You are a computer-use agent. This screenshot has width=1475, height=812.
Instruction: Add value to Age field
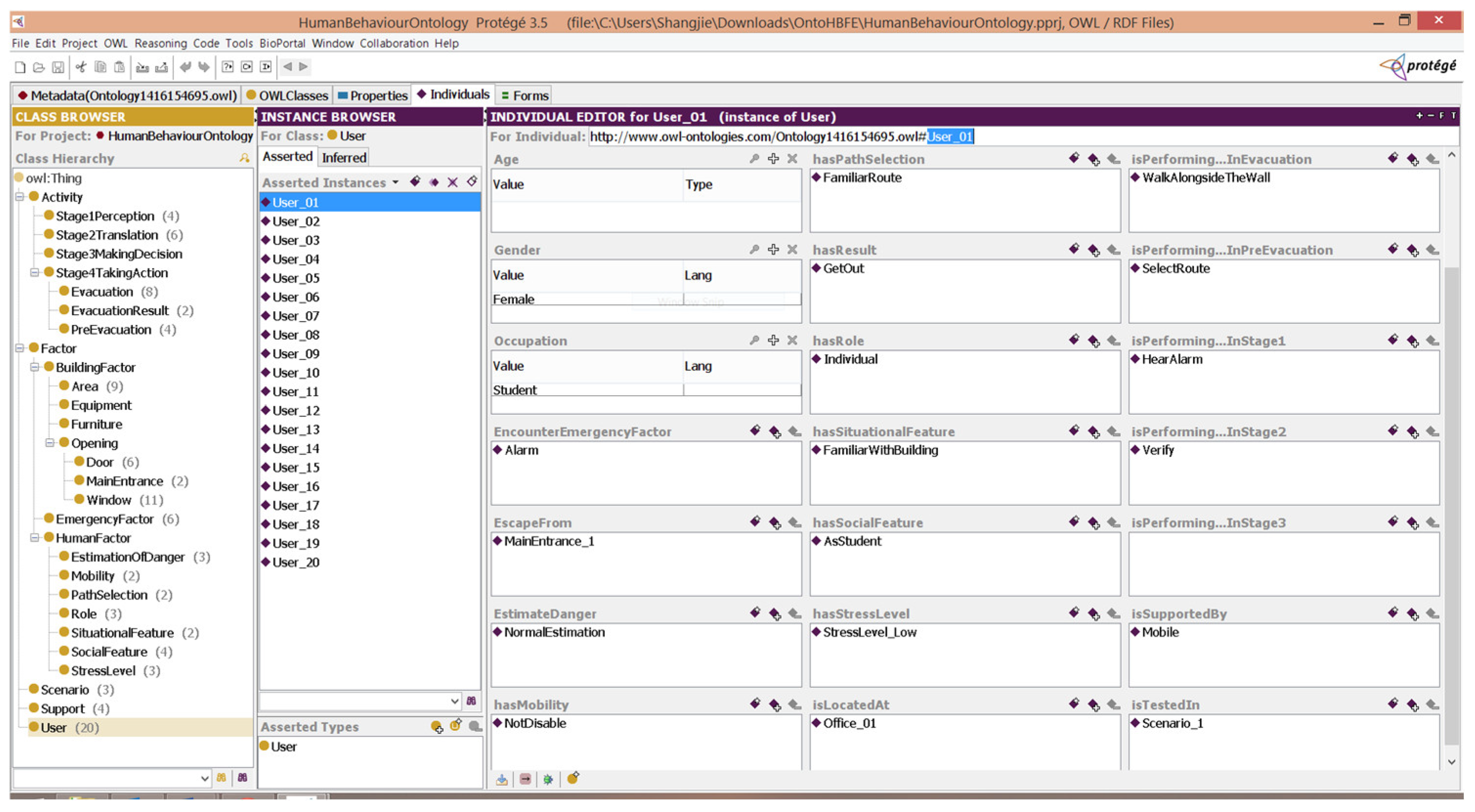773,159
